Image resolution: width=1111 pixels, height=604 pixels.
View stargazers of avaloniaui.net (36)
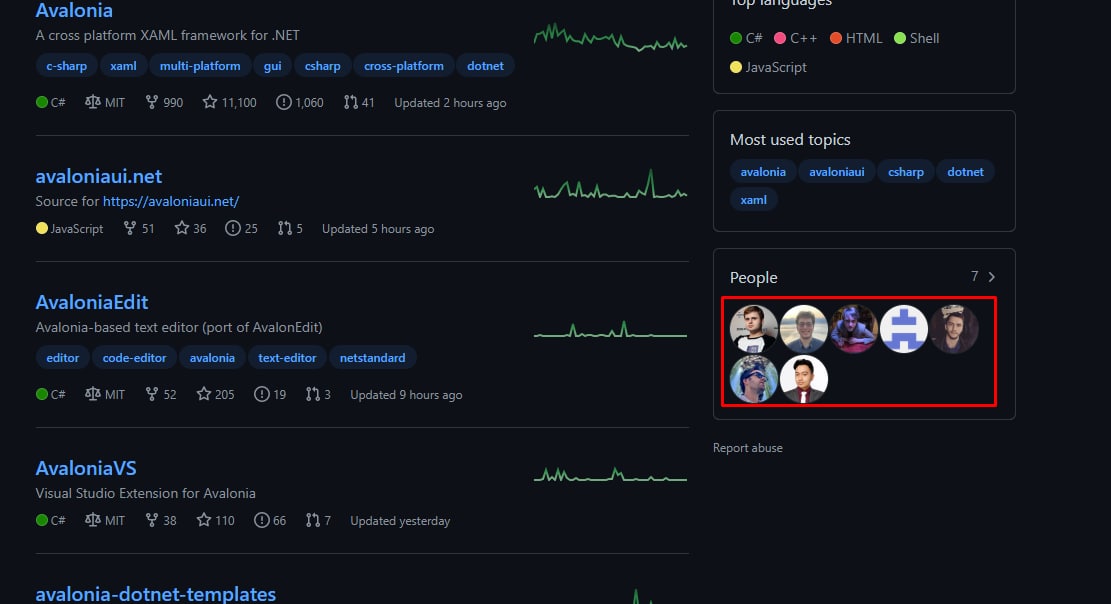pos(191,229)
